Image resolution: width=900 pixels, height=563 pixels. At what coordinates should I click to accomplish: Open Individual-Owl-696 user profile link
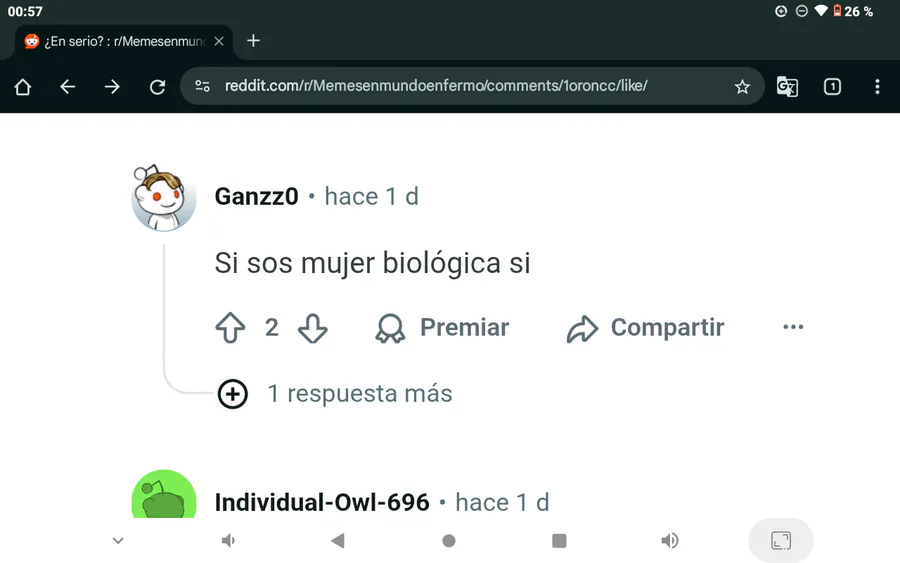click(x=322, y=502)
